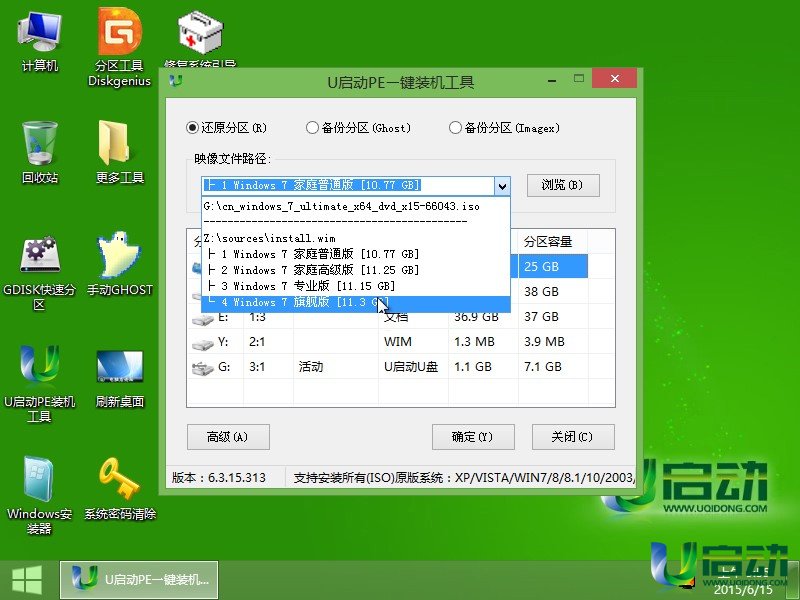Viewport: 800px width, 600px height.
Task: Select the G: USB drive icon
Action: [203, 368]
